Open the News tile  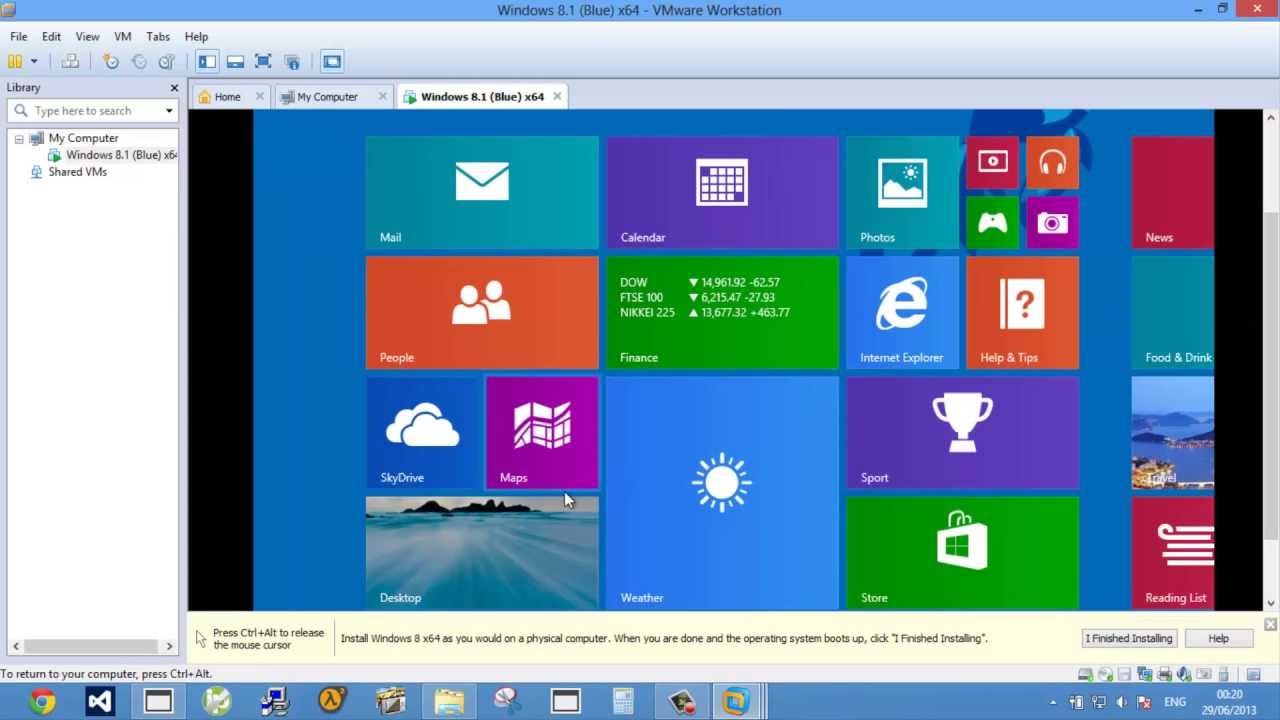tap(1172, 192)
